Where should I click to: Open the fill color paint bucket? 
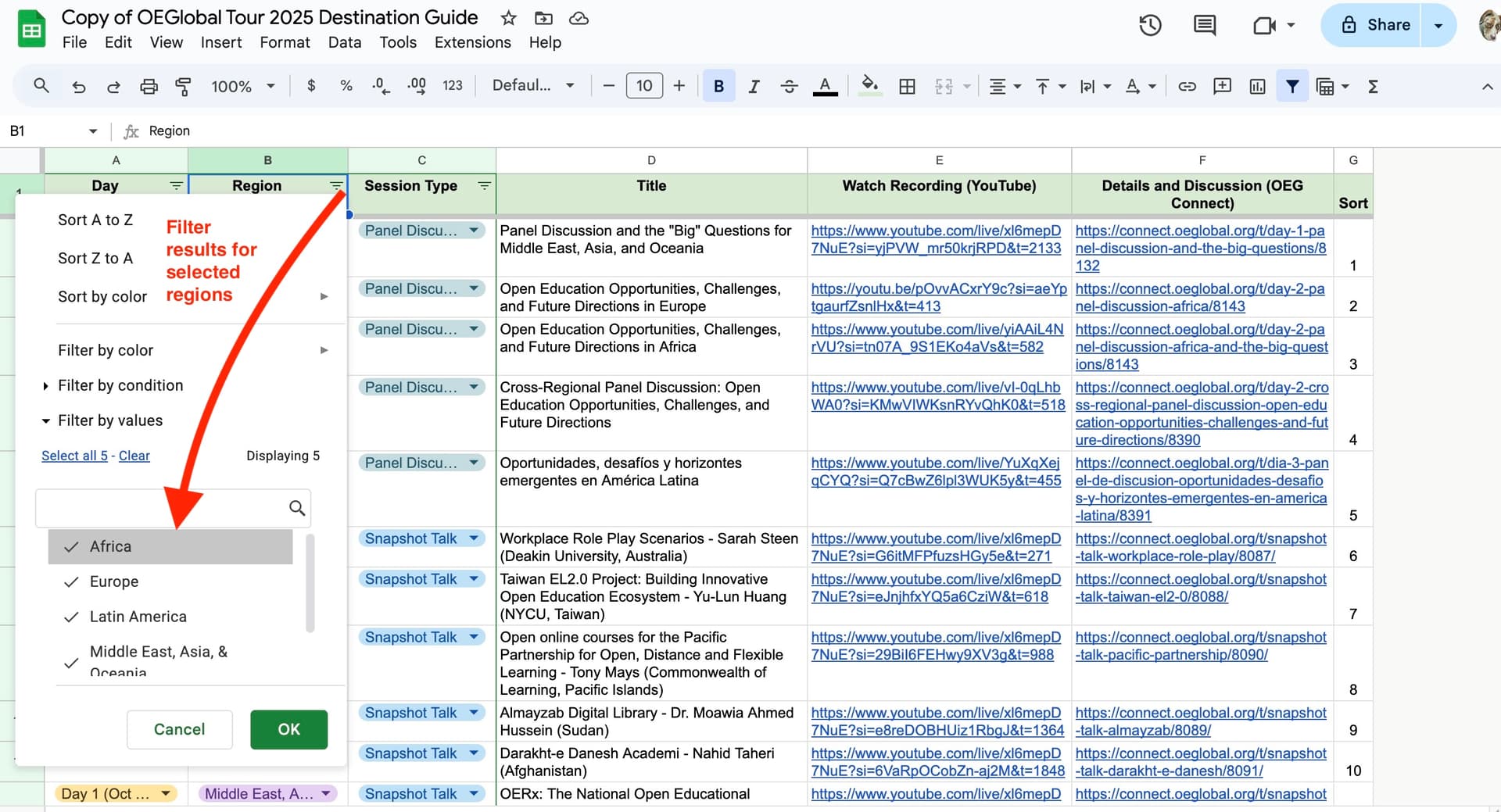(x=869, y=86)
